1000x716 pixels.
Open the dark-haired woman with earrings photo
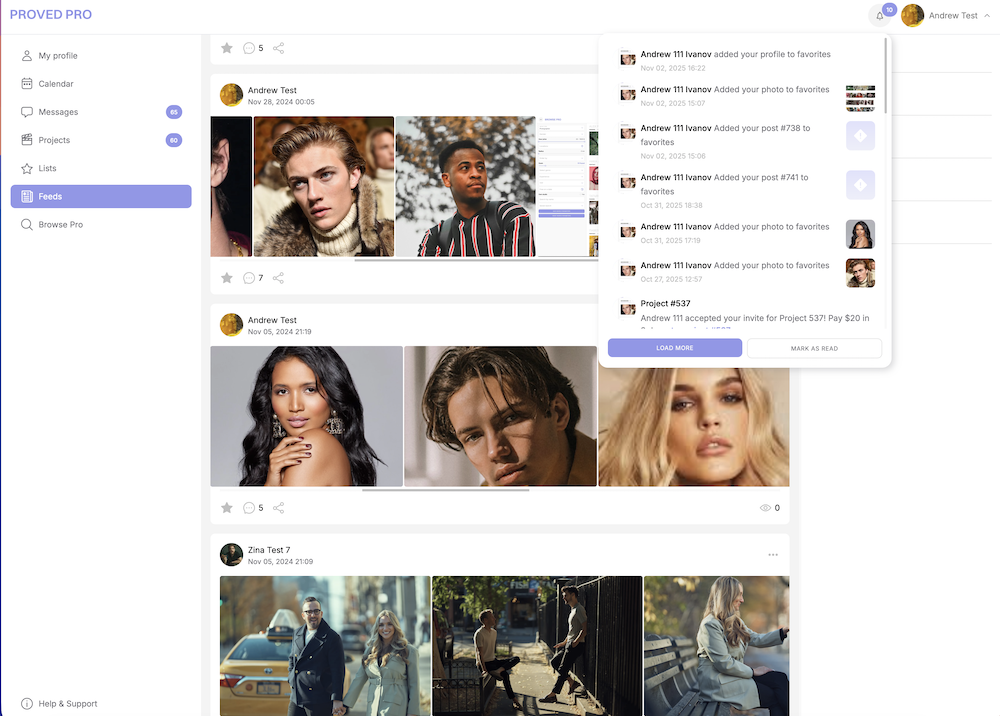307,416
